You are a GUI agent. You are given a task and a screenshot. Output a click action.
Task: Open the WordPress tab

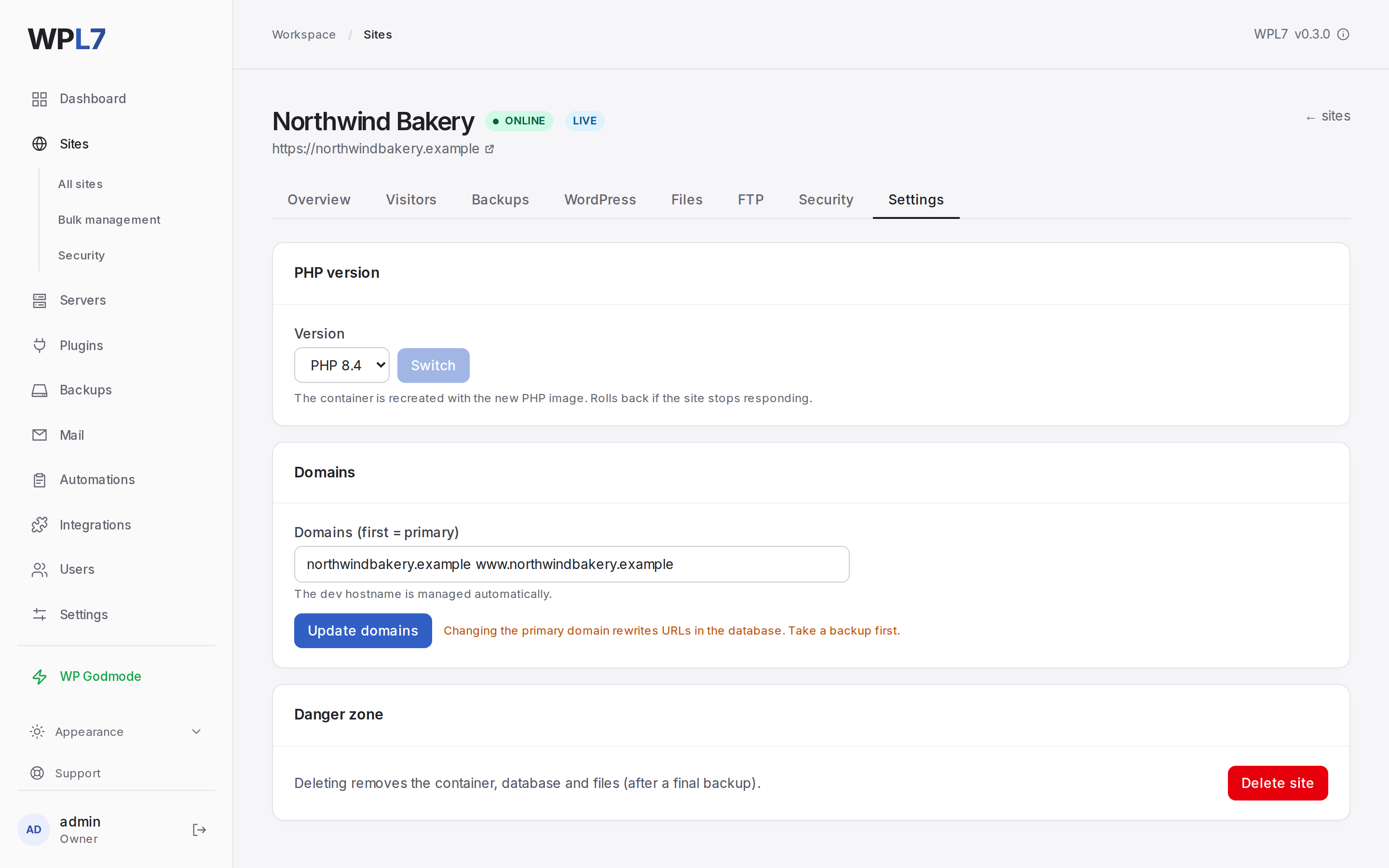coord(600,200)
